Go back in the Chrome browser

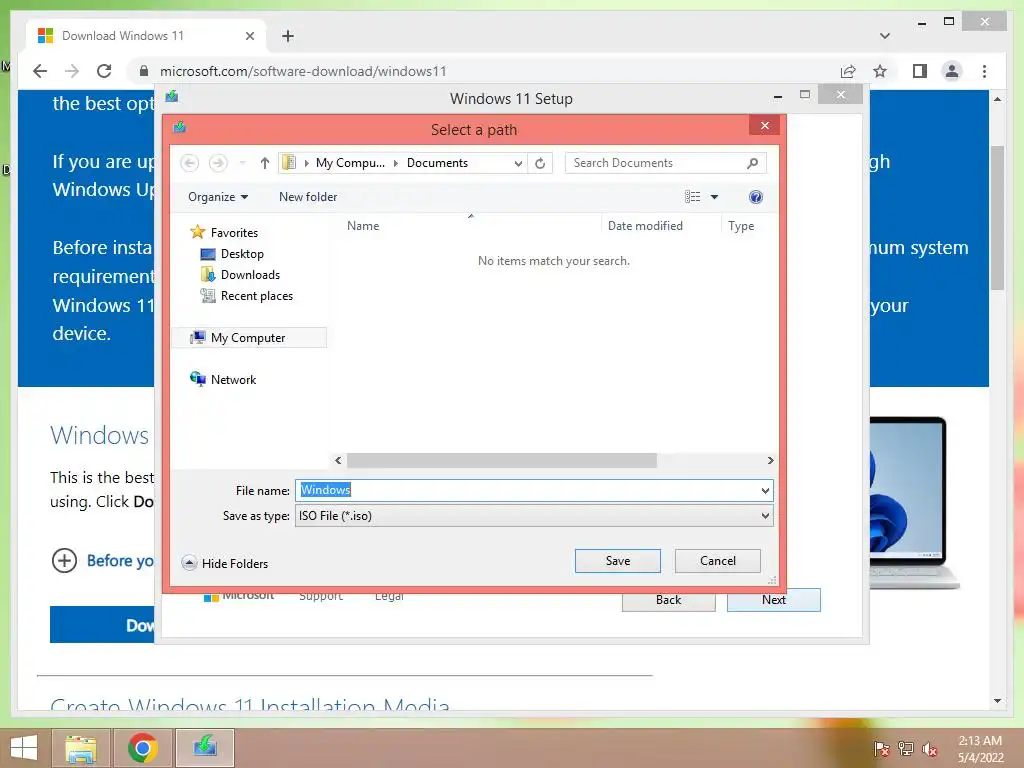[x=40, y=71]
